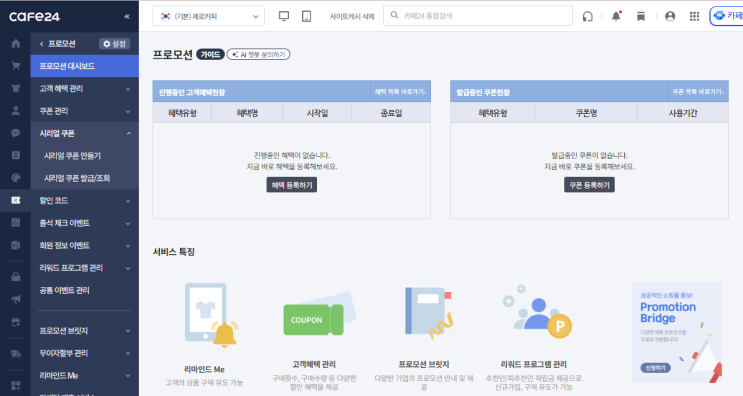Click the 혜택명 column header

(x=247, y=113)
